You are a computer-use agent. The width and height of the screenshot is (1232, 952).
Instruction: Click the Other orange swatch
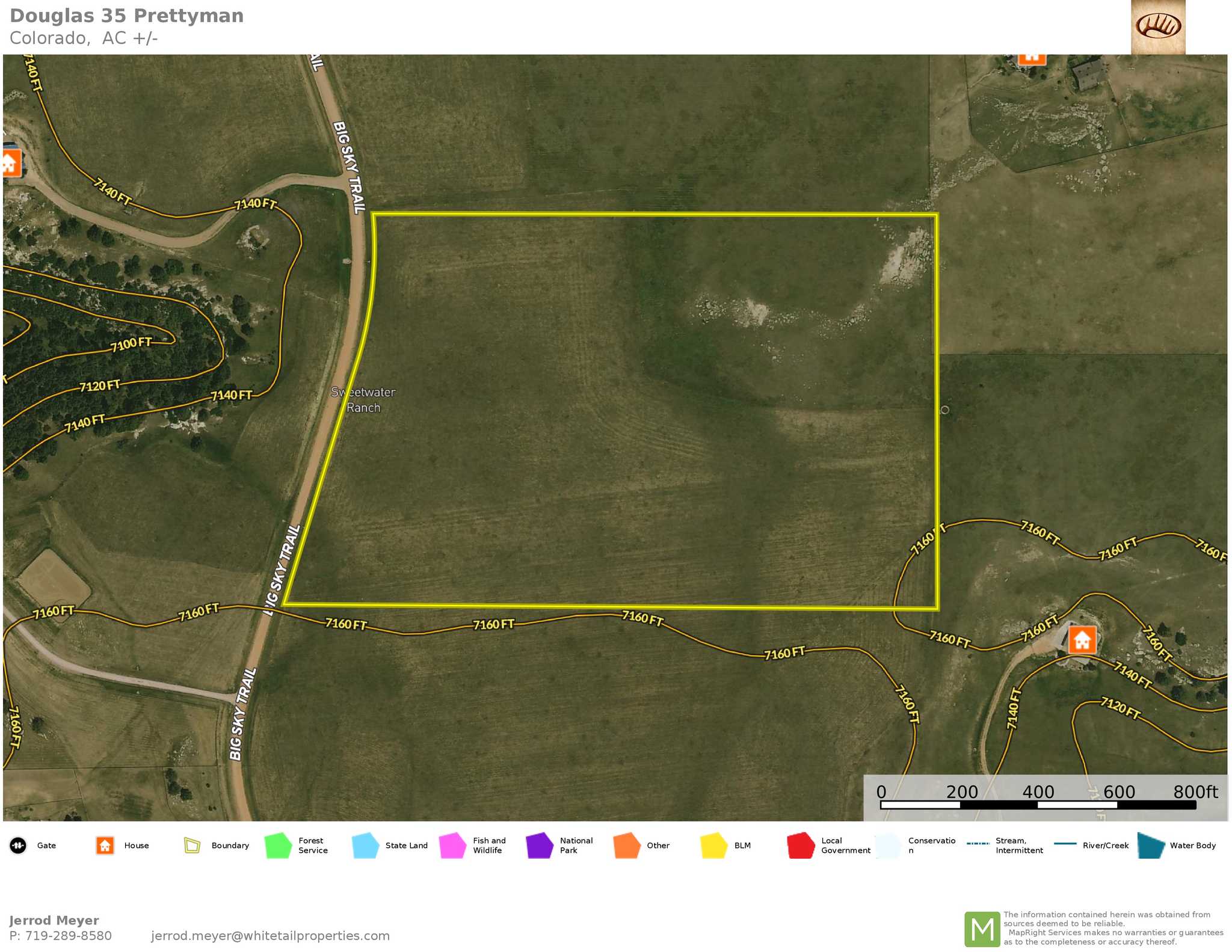click(x=627, y=846)
